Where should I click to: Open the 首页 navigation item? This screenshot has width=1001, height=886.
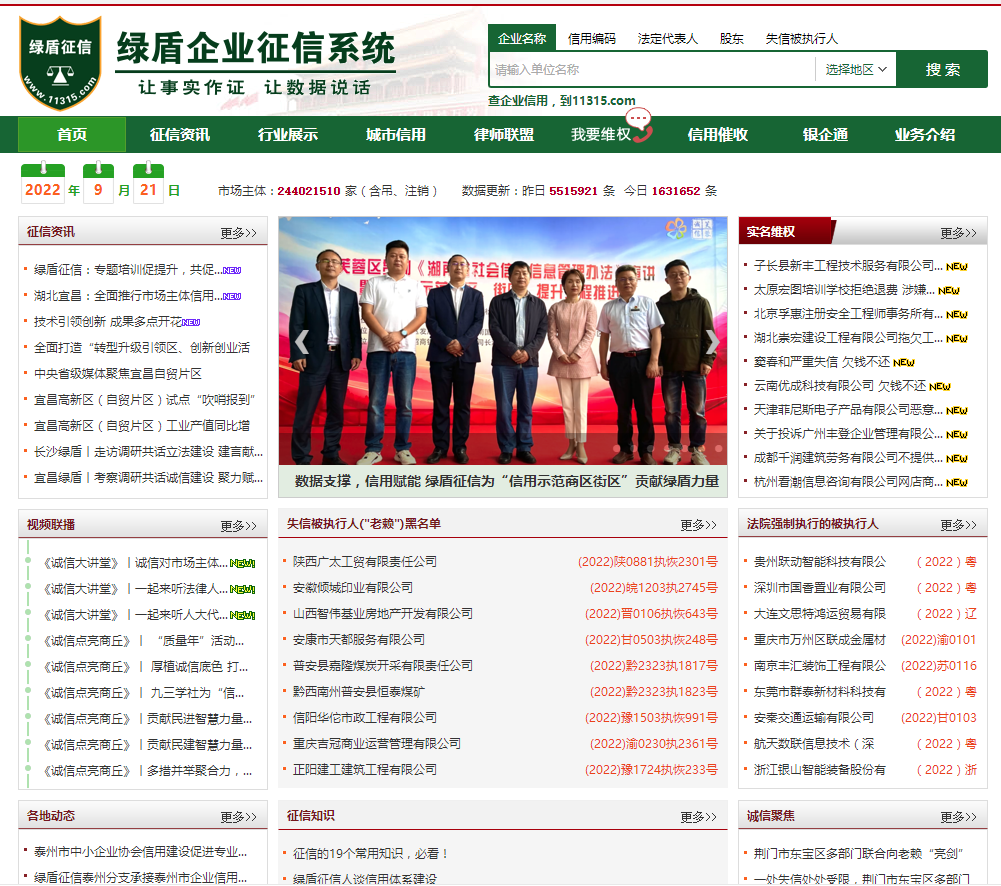(72, 135)
